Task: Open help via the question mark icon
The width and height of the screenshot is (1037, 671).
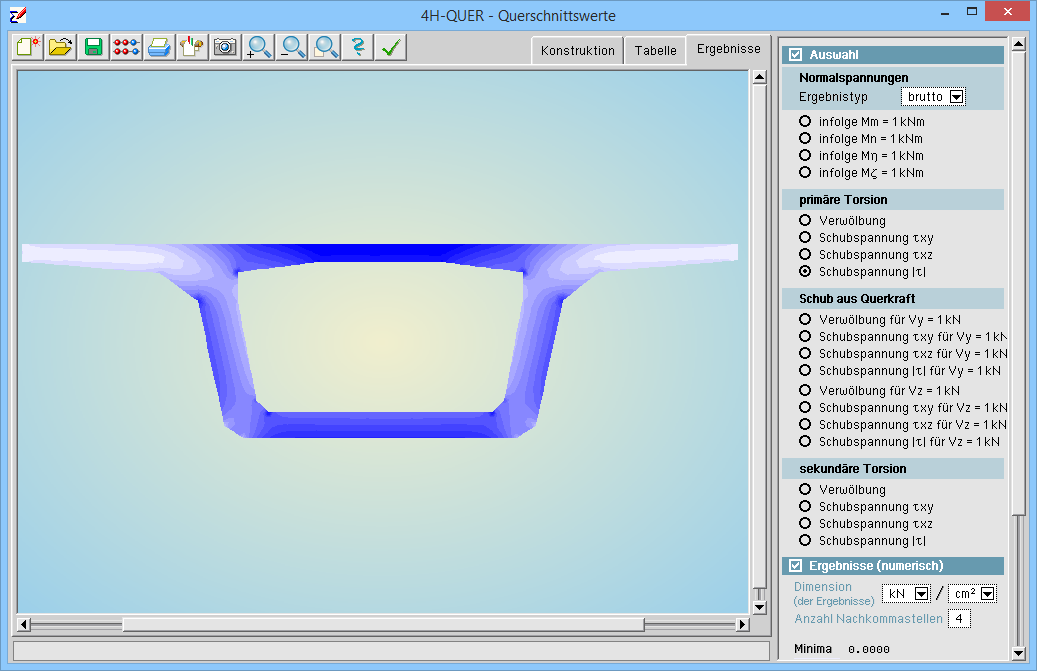Action: click(x=358, y=47)
